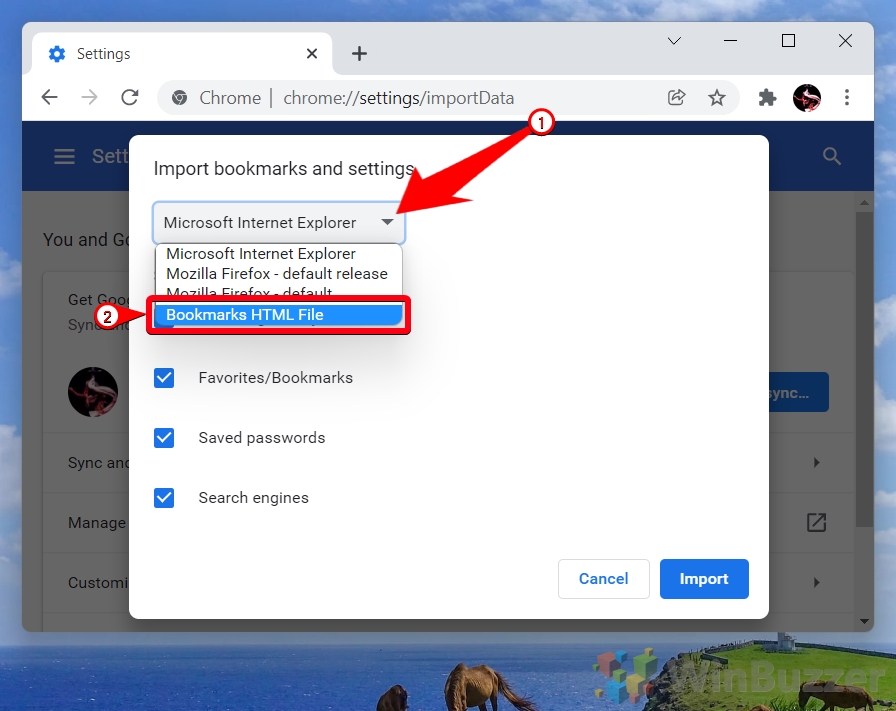Choose Mozilla Firefox - default release option
Image resolution: width=896 pixels, height=711 pixels.
277,273
